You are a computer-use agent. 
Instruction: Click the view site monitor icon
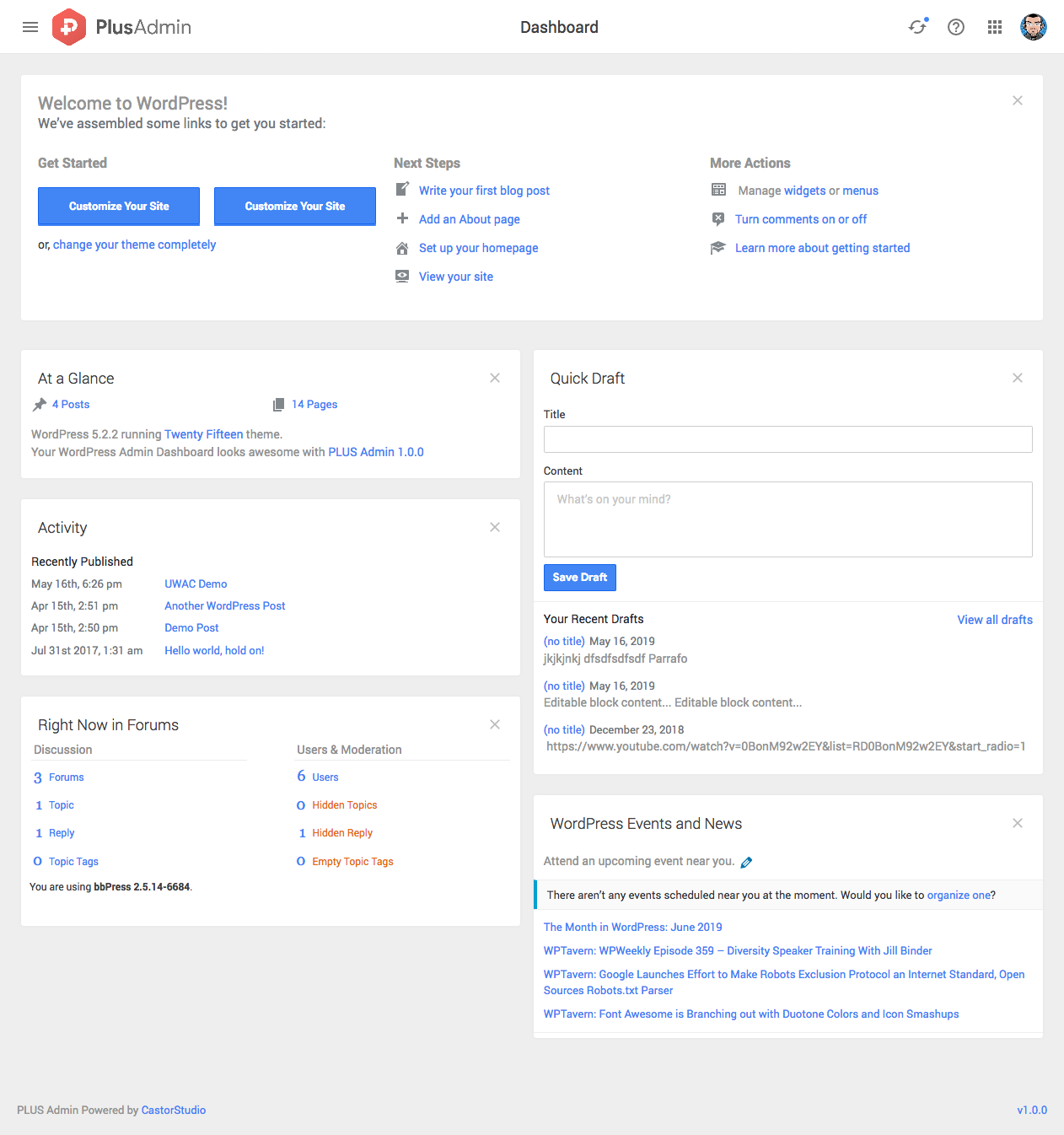point(403,276)
